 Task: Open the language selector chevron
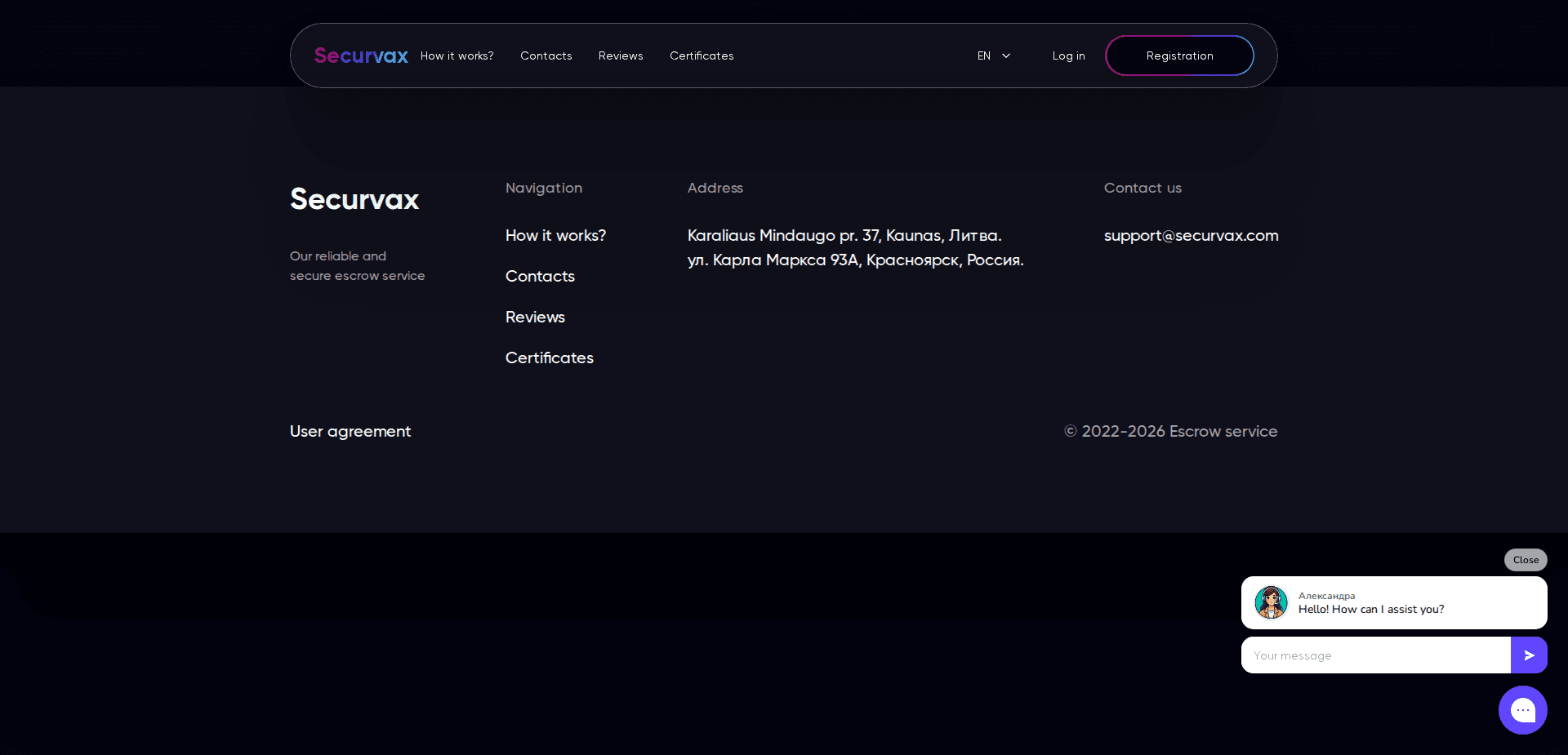[1005, 56]
